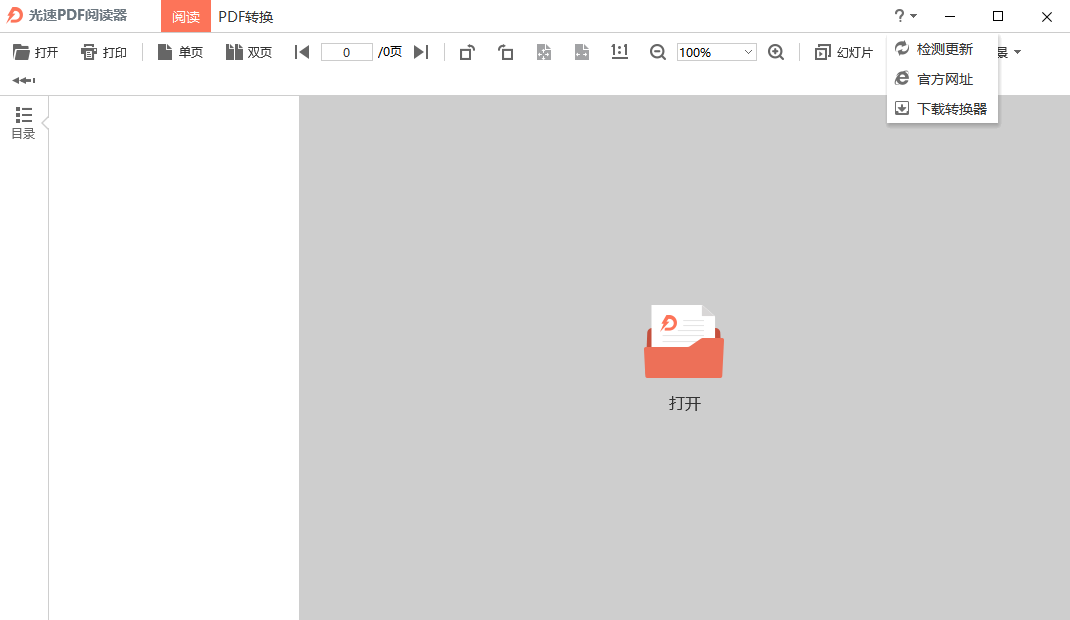The width and height of the screenshot is (1070, 620).
Task: Switch to the 阅读 tab
Action: pyautogui.click(x=186, y=16)
